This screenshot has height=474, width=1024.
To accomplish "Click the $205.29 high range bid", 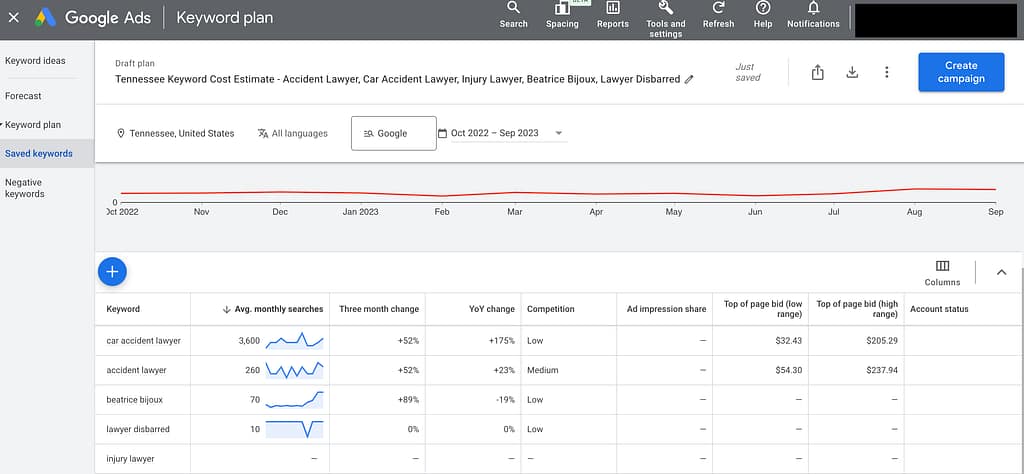I will 882,341.
